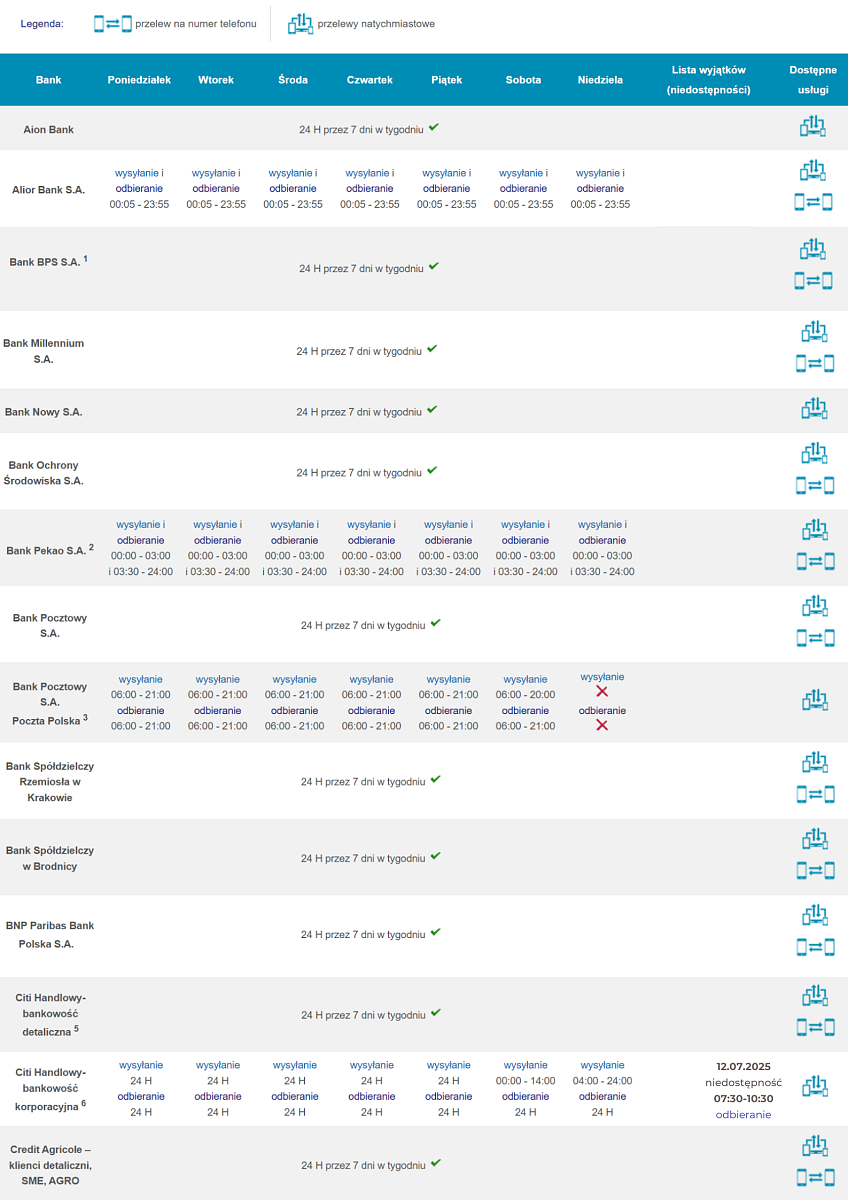Image resolution: width=848 pixels, height=1200 pixels.
Task: Click the '12.07.2025' exception date
Action: coord(743,1066)
